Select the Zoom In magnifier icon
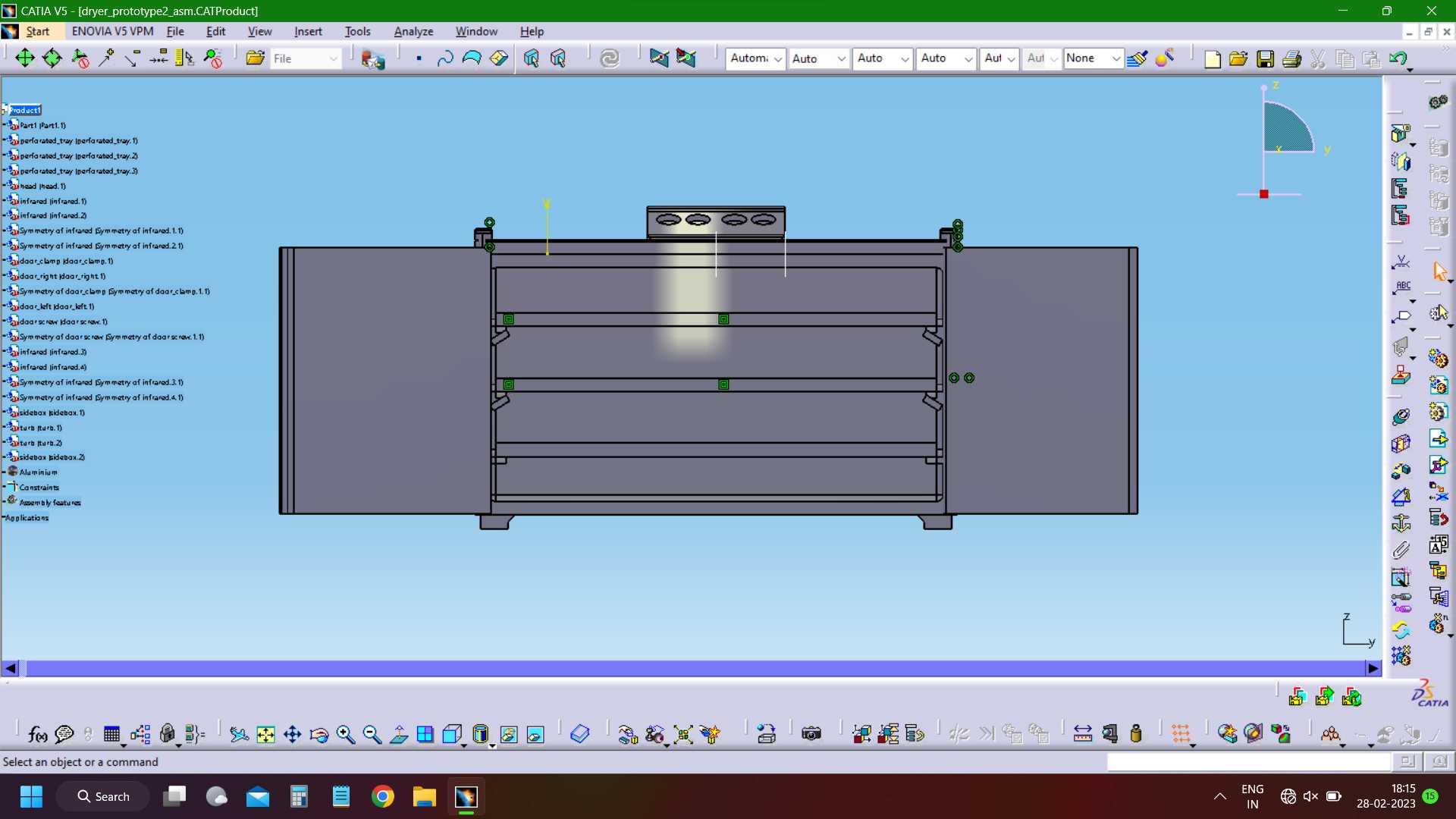Screen dimensions: 1456x819 (346, 734)
